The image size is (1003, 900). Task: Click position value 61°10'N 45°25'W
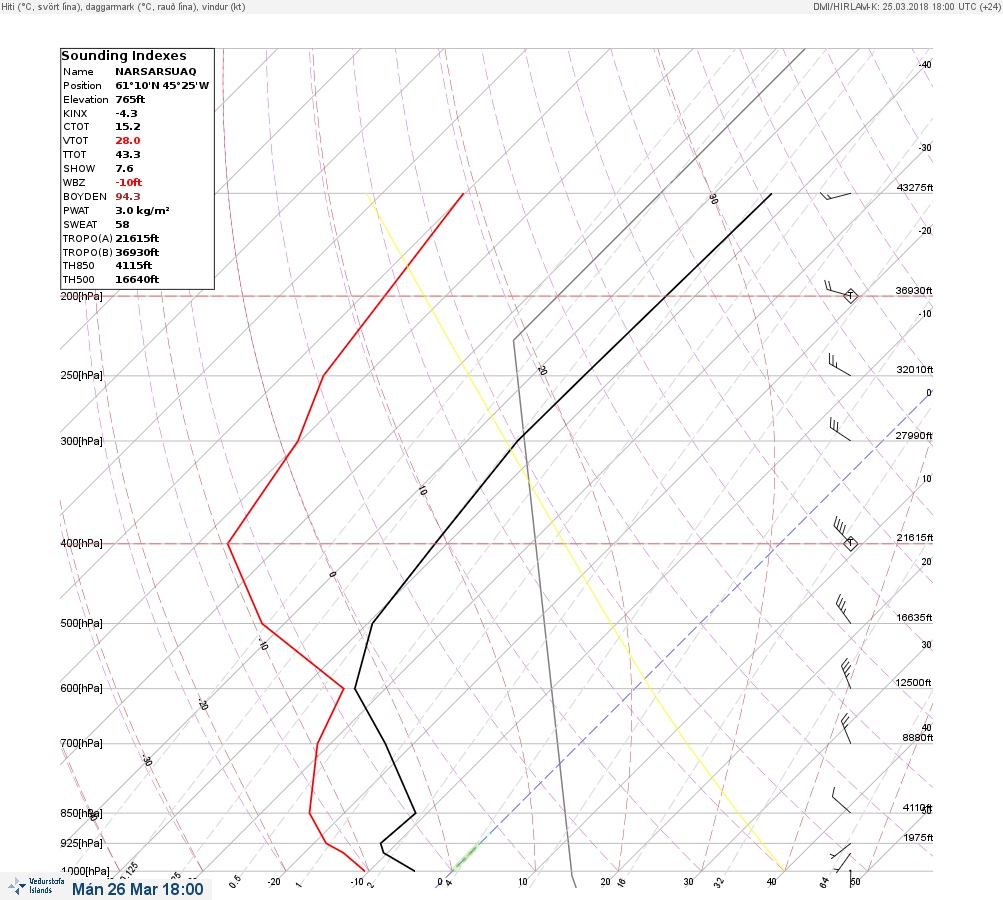point(162,86)
